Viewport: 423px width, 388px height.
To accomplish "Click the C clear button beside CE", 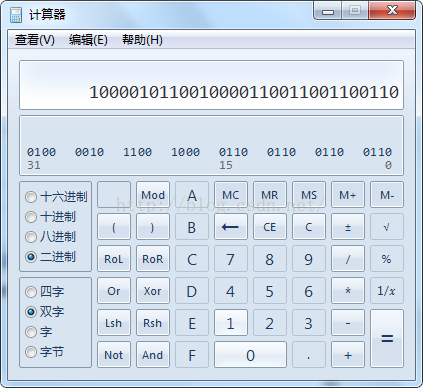I will tap(309, 227).
